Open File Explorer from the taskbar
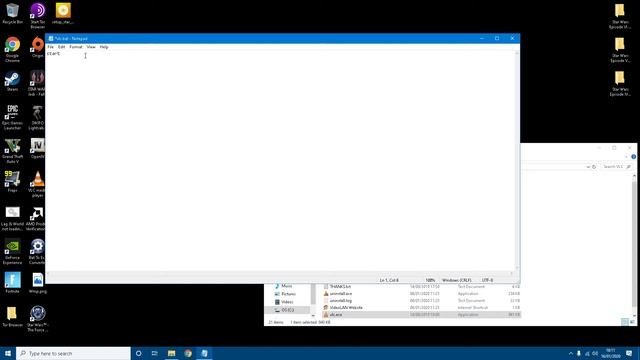This screenshot has width=640, height=360. pos(171,353)
